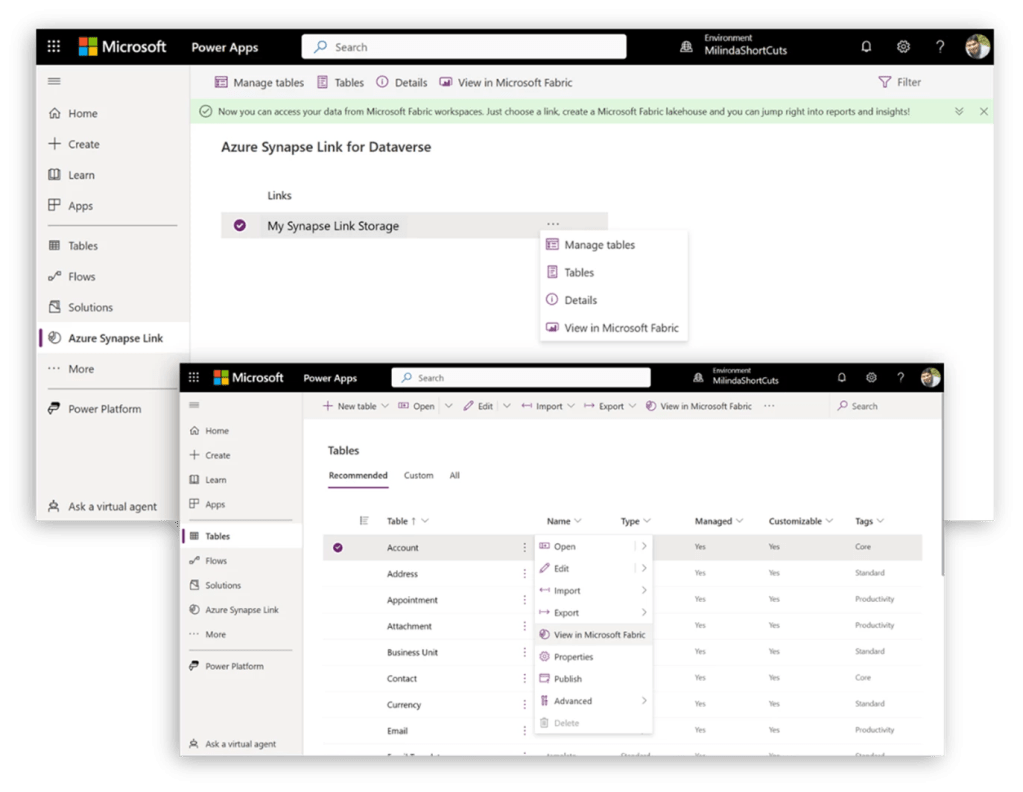Open the Tags column header dropdown
Viewport: 1023px width, 792px height.
coord(879,521)
